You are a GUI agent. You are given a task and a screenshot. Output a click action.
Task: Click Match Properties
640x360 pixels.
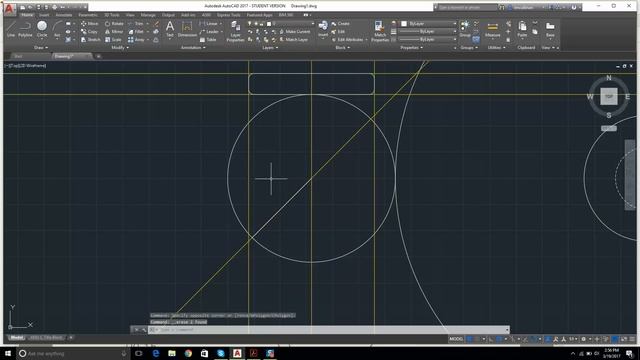tap(380, 31)
